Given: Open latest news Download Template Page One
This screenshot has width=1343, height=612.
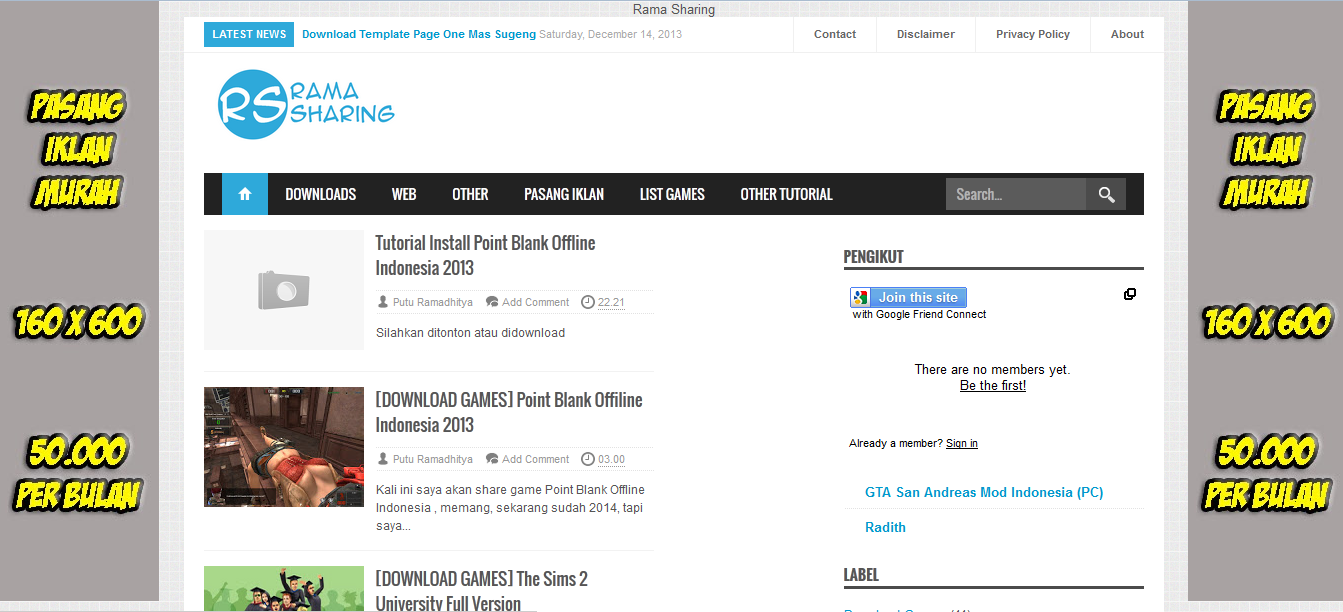Looking at the screenshot, I should (419, 34).
